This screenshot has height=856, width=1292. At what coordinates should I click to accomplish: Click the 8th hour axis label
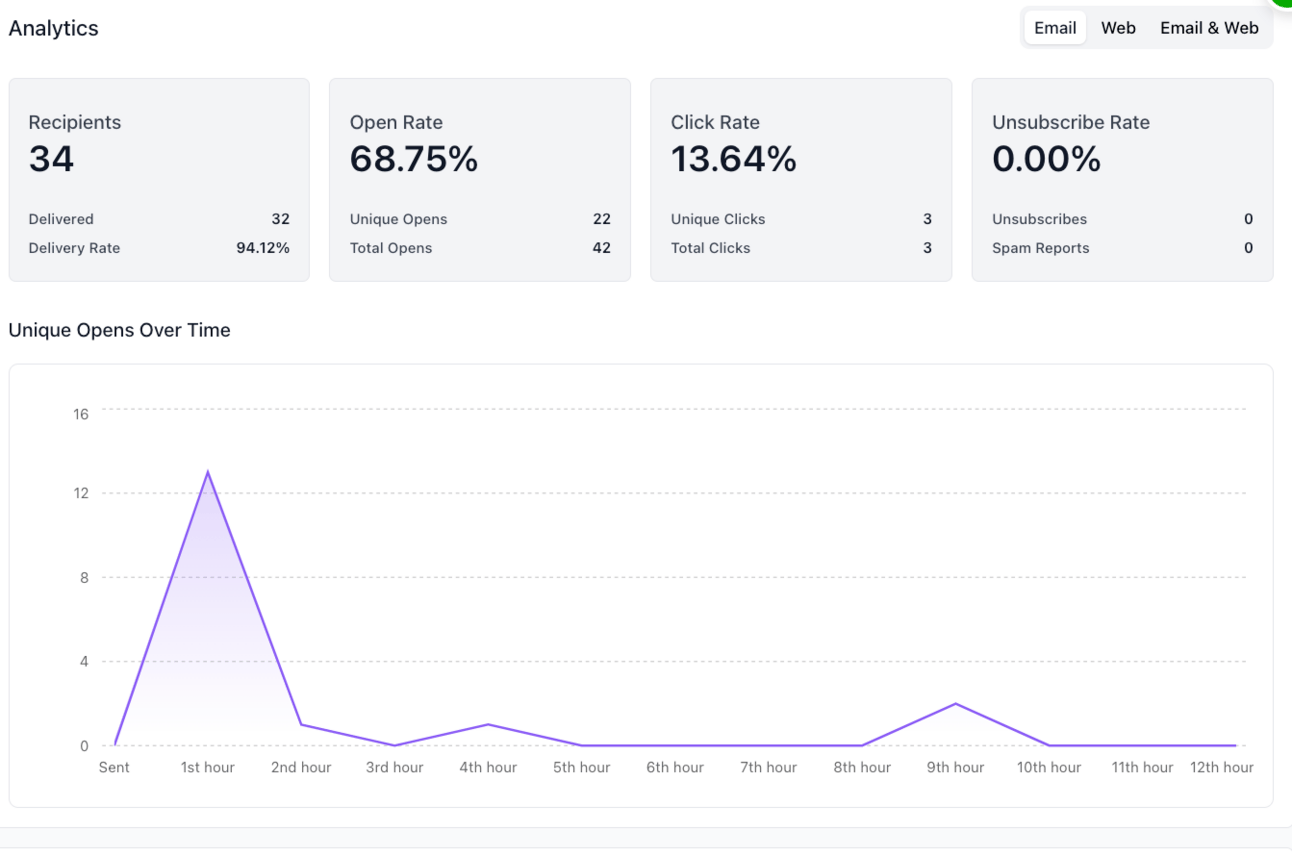[x=862, y=767]
